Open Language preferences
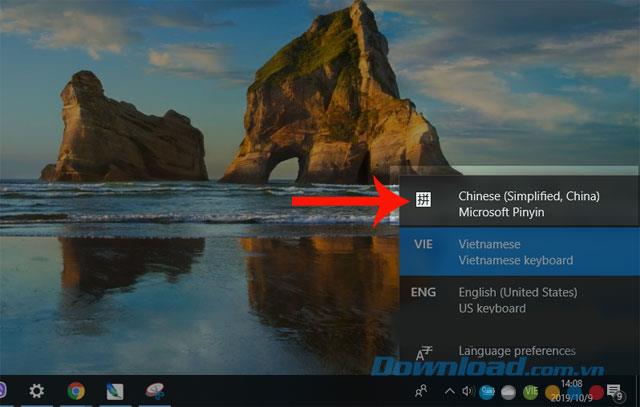Image resolution: width=640 pixels, height=407 pixels. [518, 351]
